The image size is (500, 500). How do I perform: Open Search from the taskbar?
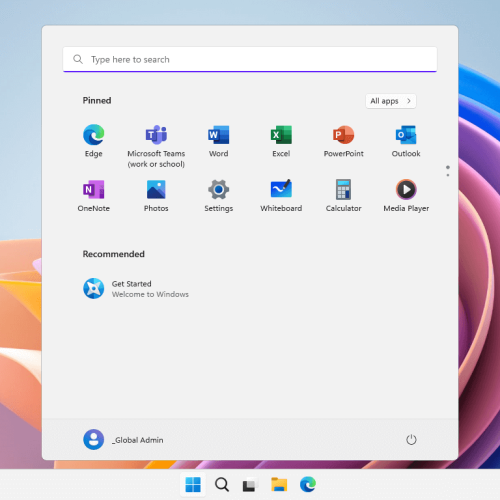pos(222,484)
